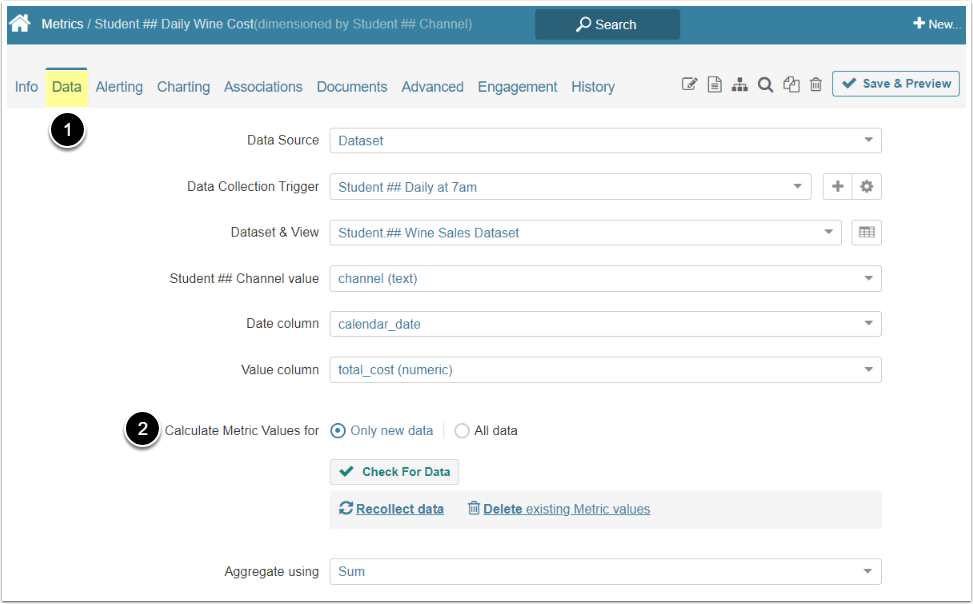973x604 pixels.
Task: Click the Metrics breadcrumb link
Action: (x=62, y=24)
